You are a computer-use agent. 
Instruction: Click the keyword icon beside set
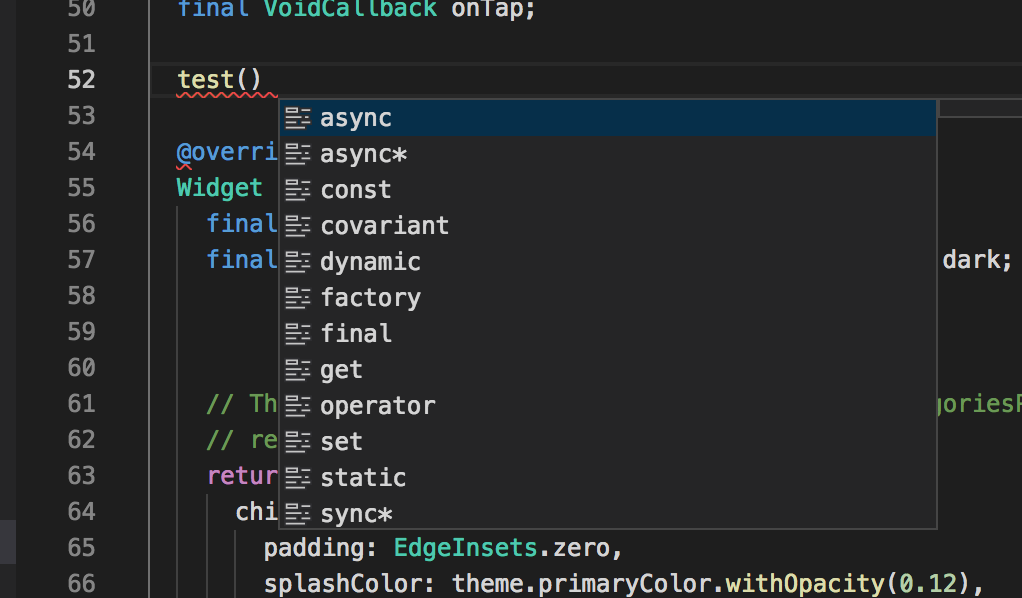click(298, 441)
